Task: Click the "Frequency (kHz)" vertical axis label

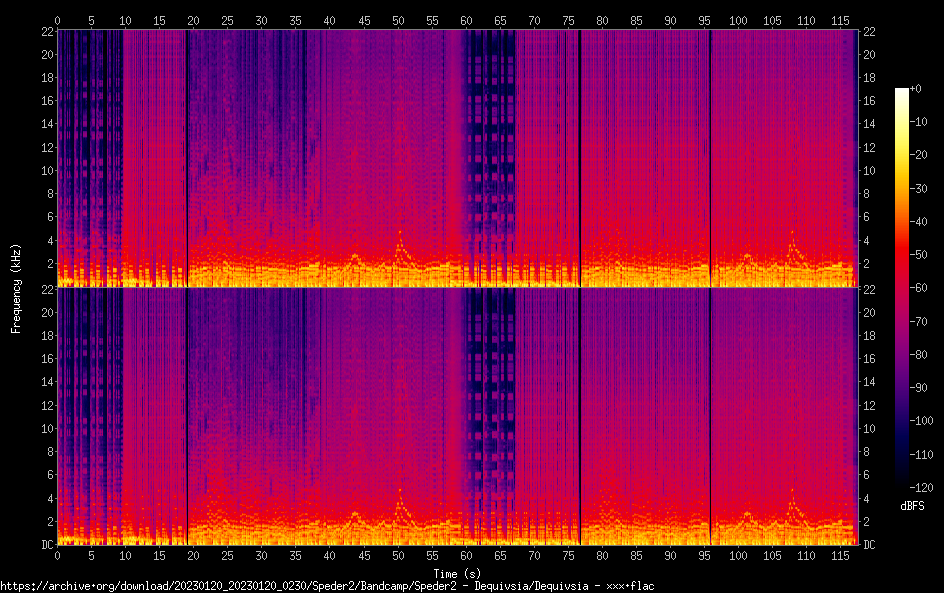Action: click(16, 288)
